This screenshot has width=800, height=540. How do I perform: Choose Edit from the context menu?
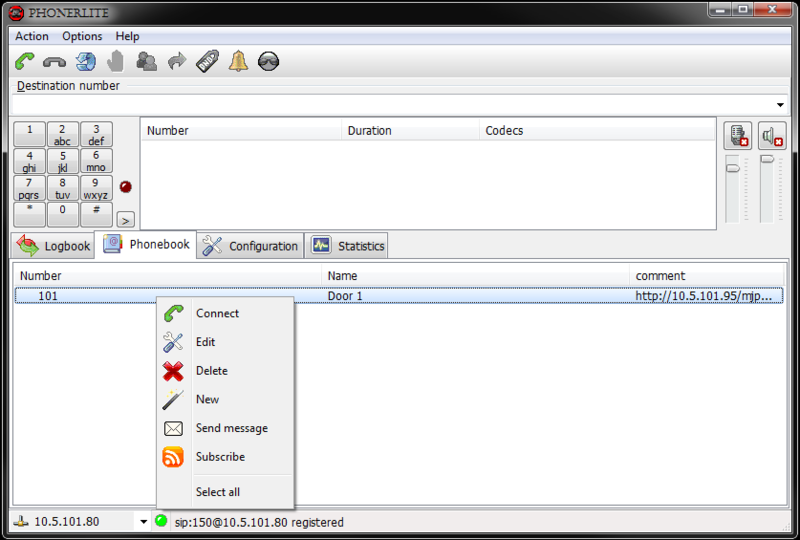click(x=225, y=342)
